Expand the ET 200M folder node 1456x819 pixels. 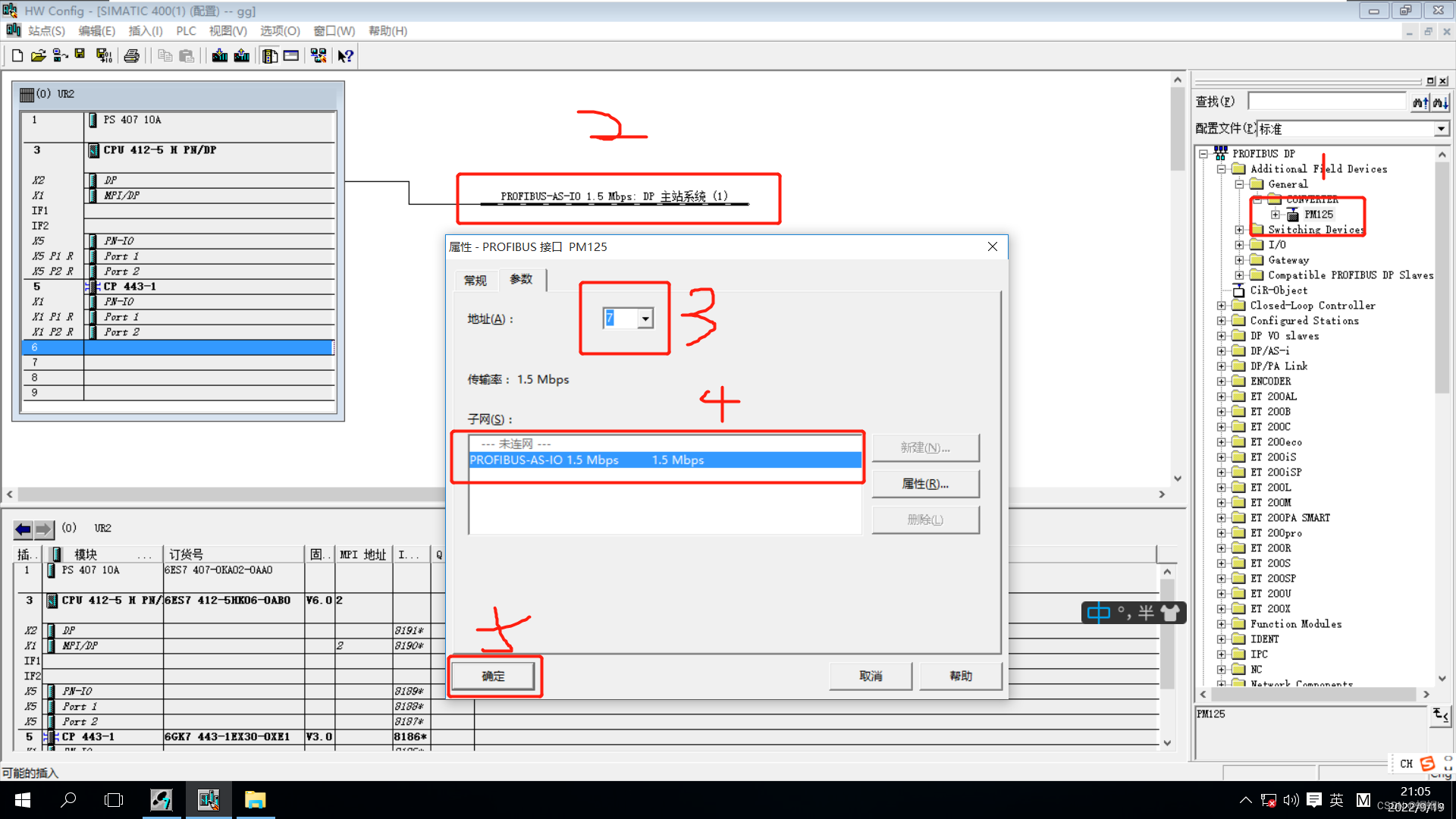click(1222, 503)
